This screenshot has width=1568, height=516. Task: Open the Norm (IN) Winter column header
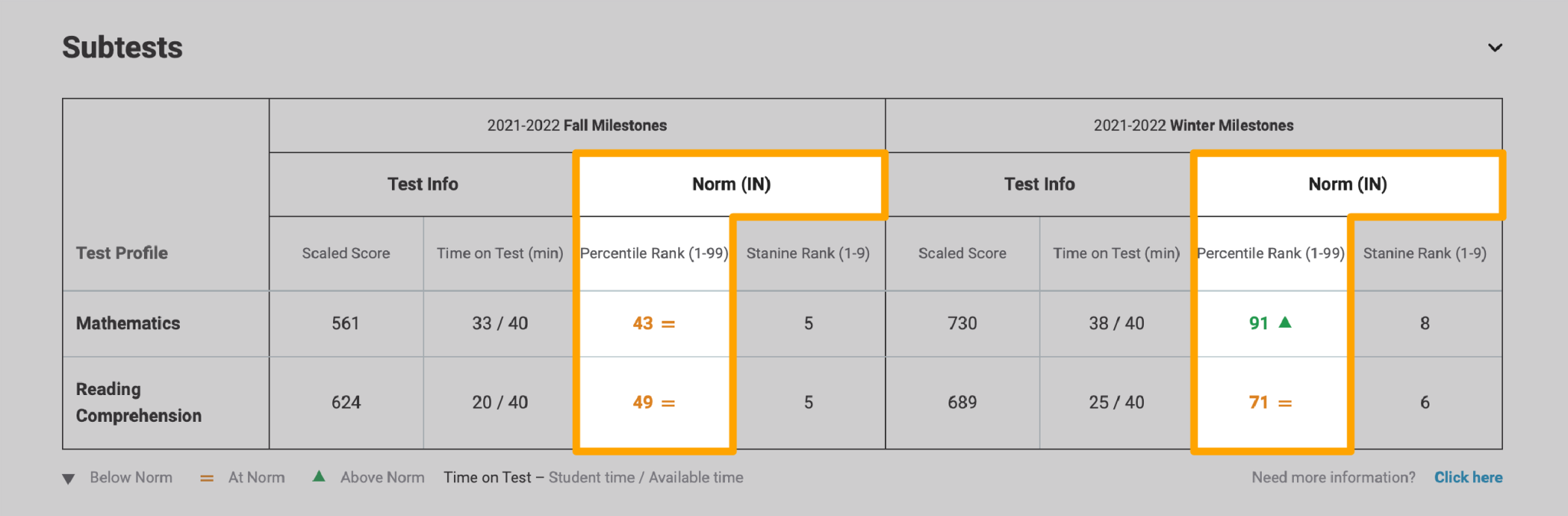coord(1347,184)
